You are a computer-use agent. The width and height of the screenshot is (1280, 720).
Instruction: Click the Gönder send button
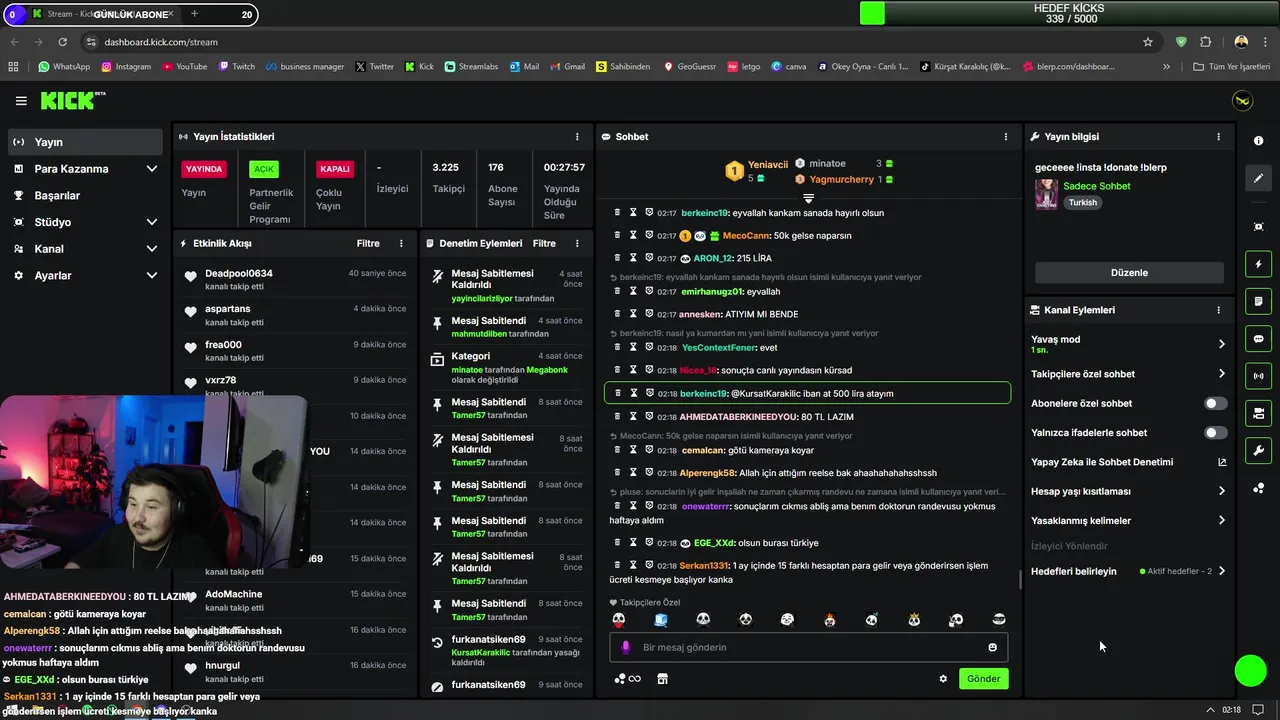983,679
